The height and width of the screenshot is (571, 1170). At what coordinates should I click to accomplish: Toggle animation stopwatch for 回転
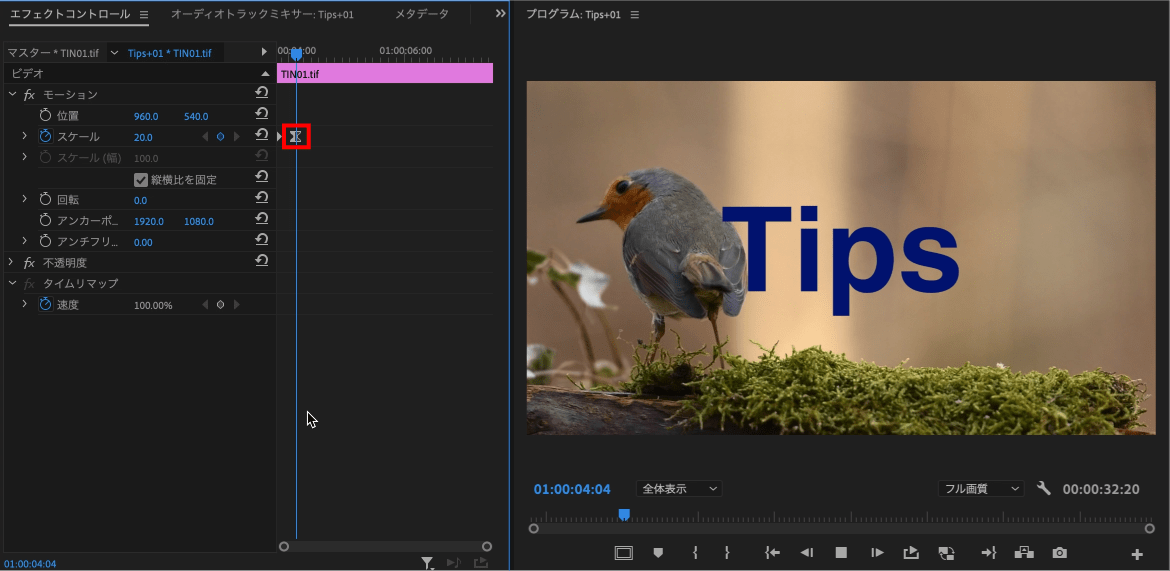click(46, 199)
